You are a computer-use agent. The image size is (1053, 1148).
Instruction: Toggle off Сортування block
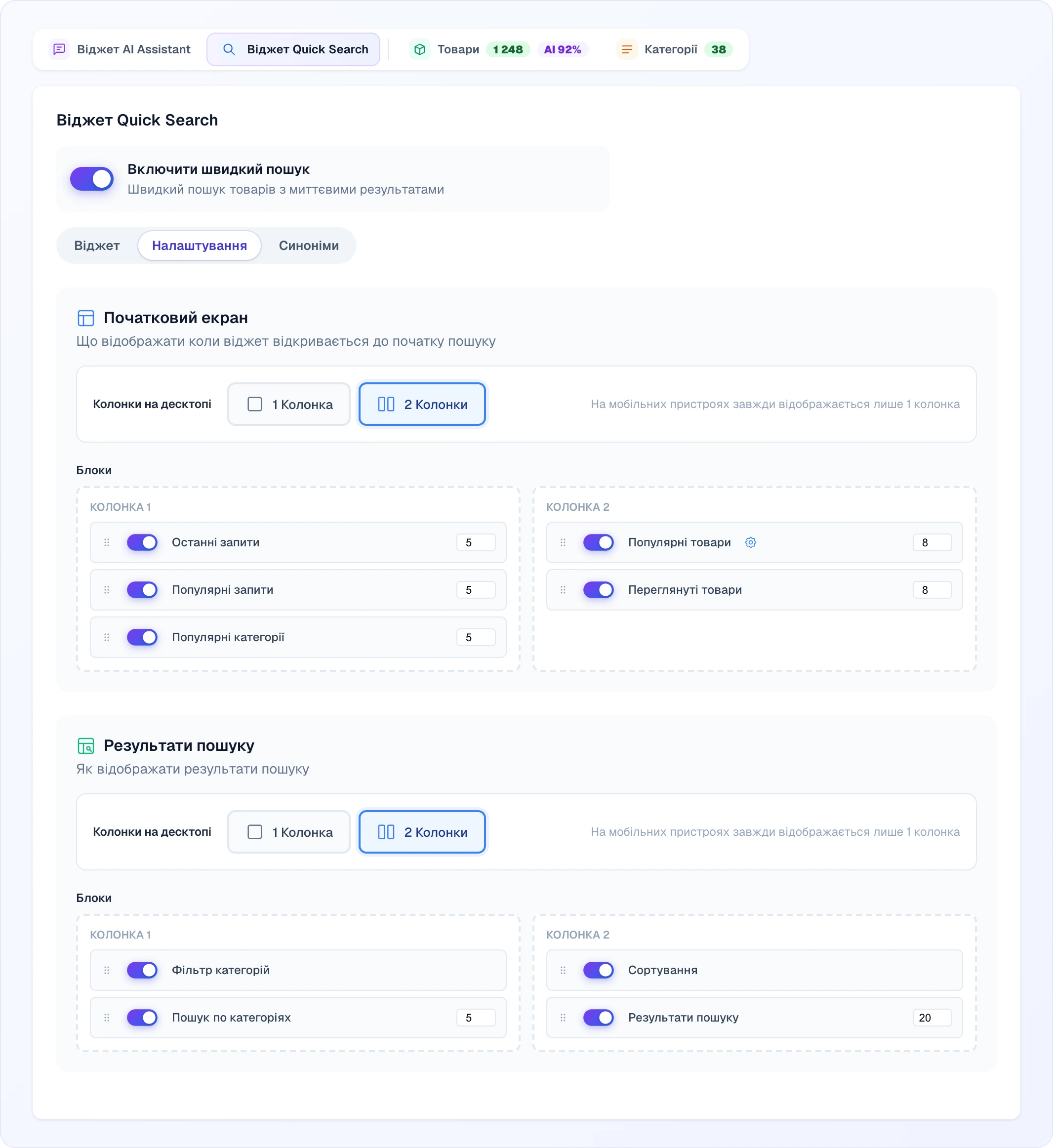click(x=598, y=970)
